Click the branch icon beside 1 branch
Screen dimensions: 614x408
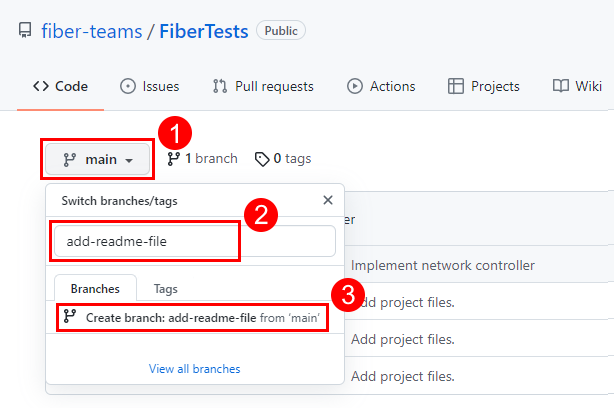pos(174,158)
